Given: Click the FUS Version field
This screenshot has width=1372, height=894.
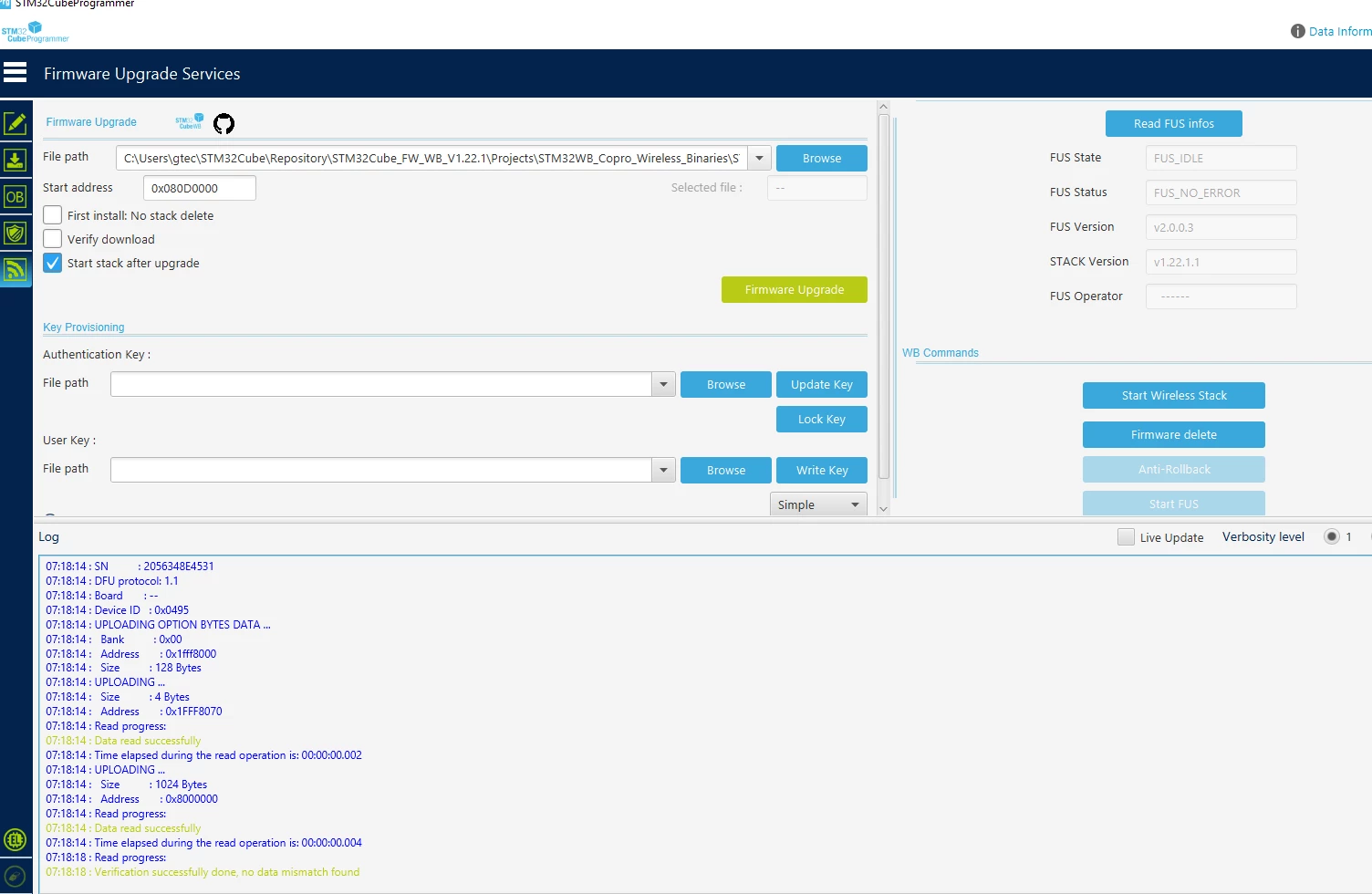Looking at the screenshot, I should [1221, 227].
